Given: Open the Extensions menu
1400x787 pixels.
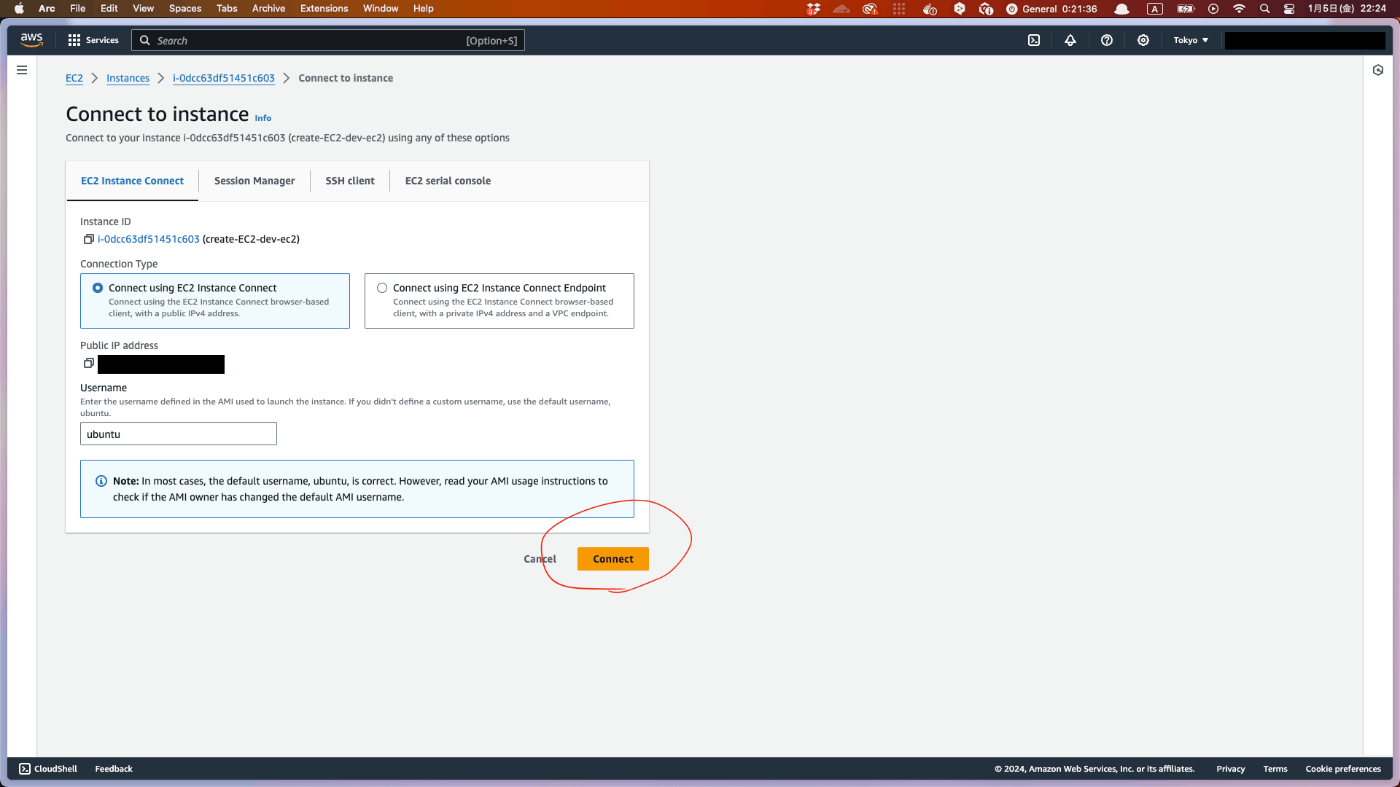Looking at the screenshot, I should tap(324, 8).
